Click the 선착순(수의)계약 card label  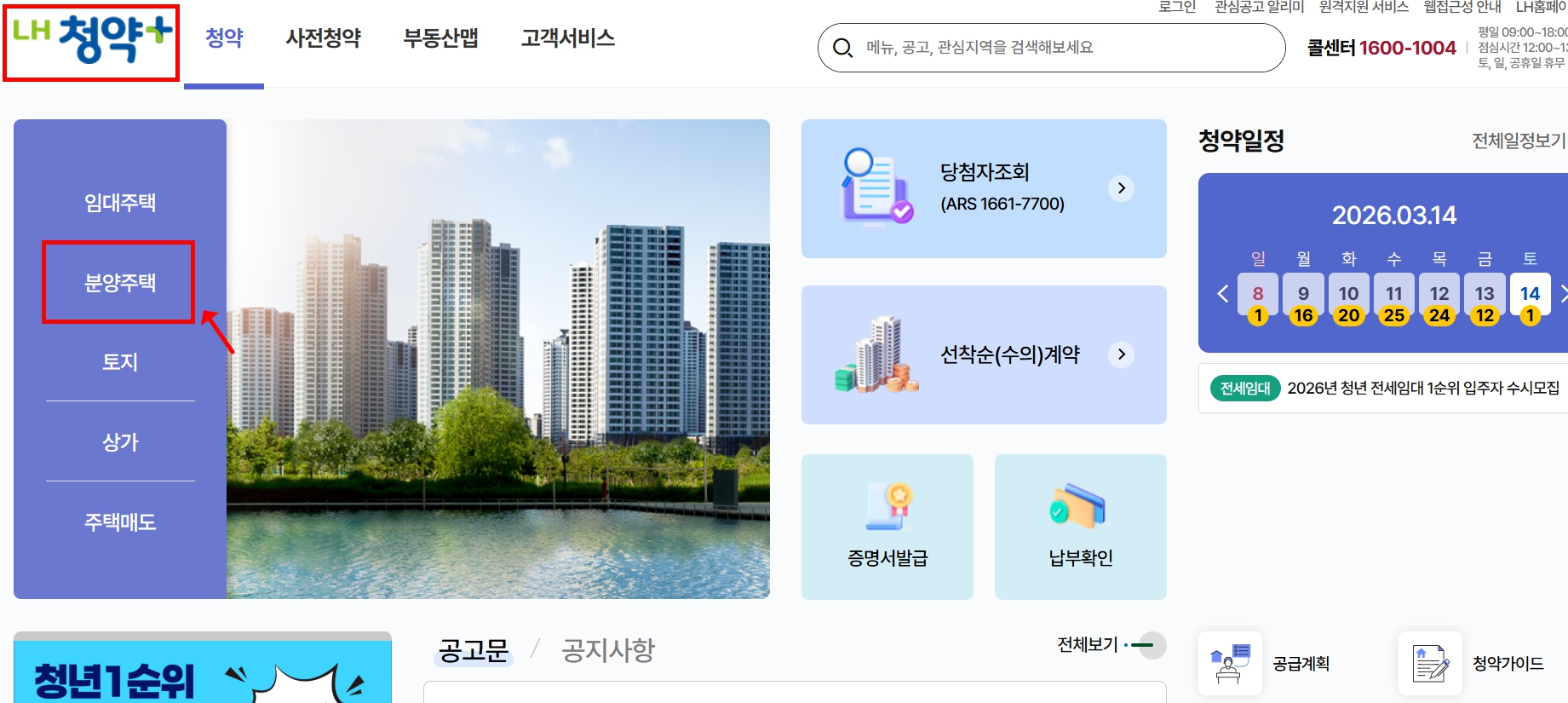(1010, 354)
